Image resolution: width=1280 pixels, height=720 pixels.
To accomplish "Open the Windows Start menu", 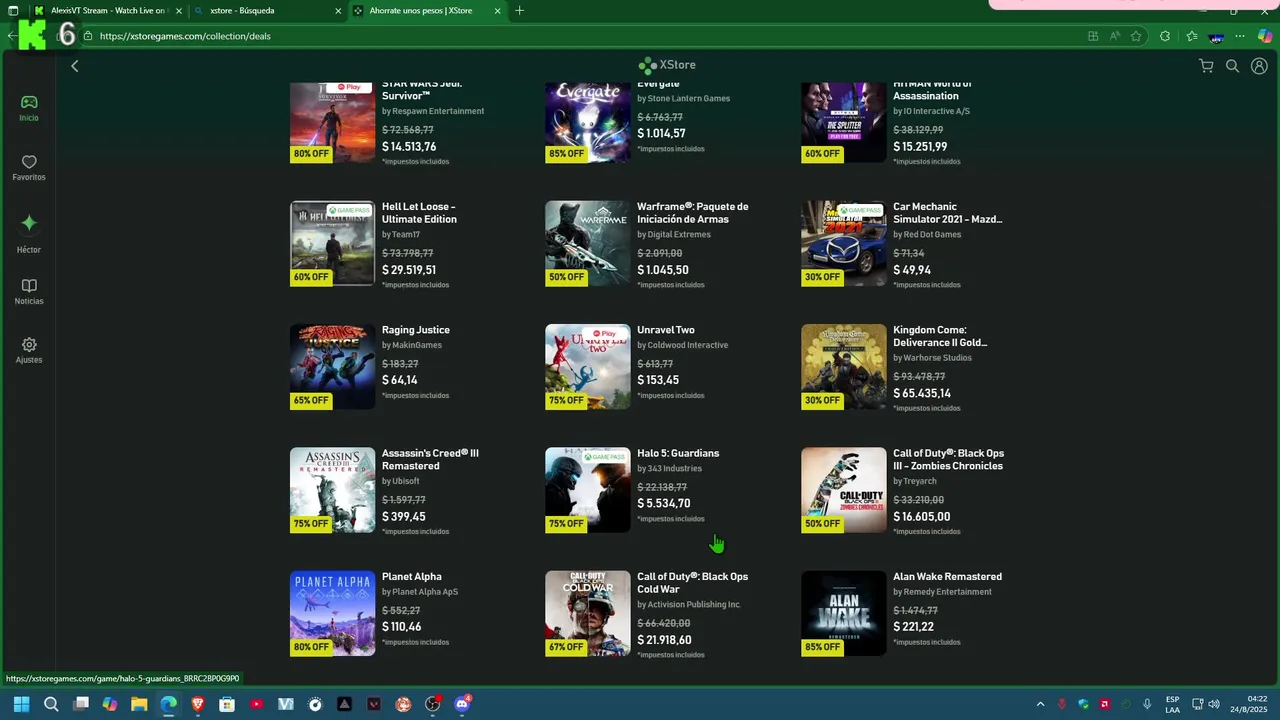I will (21, 704).
